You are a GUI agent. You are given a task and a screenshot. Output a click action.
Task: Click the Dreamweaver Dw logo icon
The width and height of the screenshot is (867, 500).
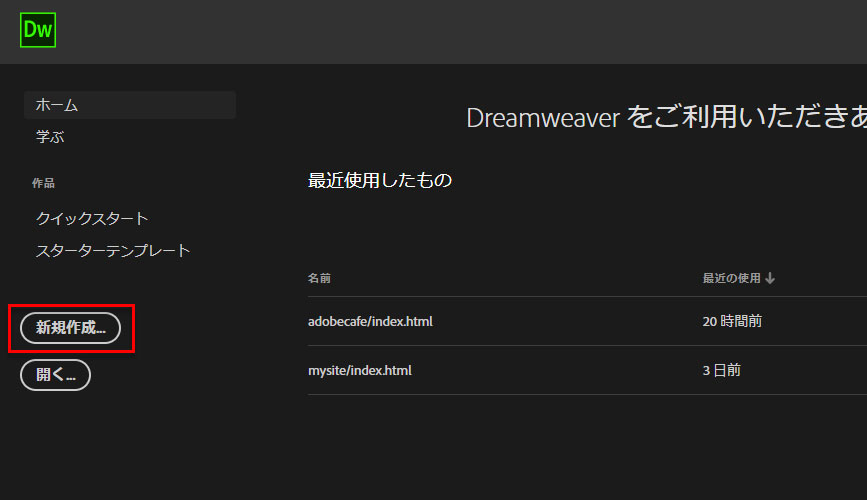(x=37, y=30)
